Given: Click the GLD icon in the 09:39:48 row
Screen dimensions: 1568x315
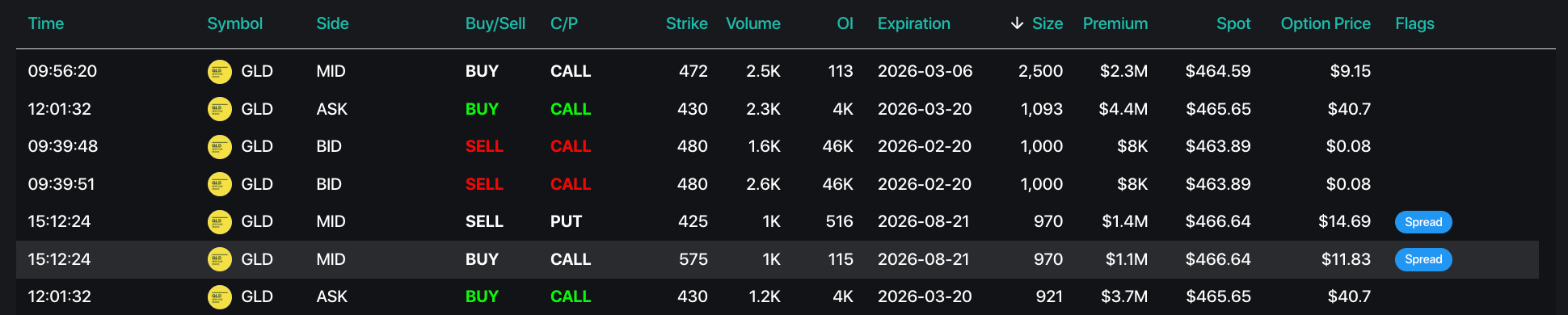Looking at the screenshot, I should point(220,147).
